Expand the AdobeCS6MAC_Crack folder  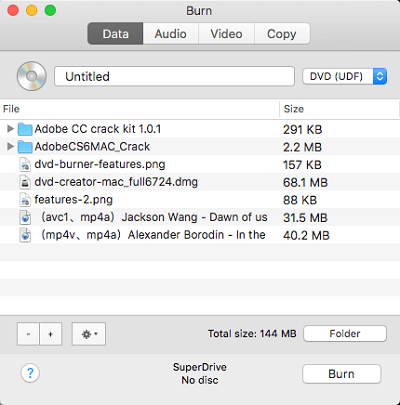[10, 146]
